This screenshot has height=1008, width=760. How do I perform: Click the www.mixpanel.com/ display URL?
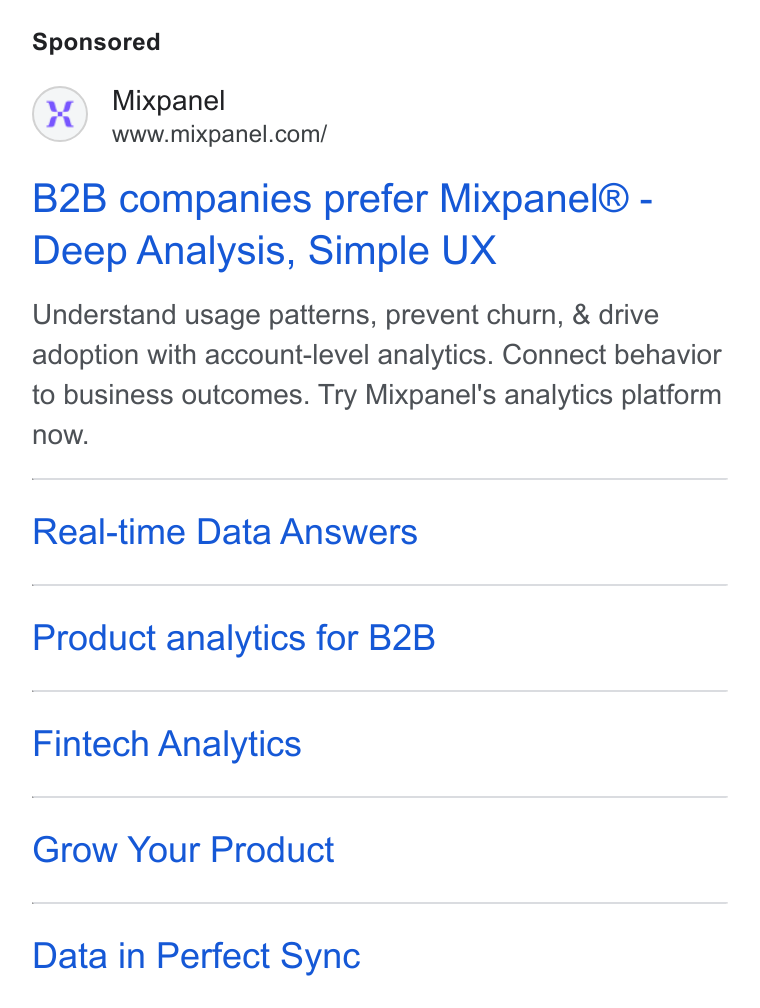tap(219, 134)
